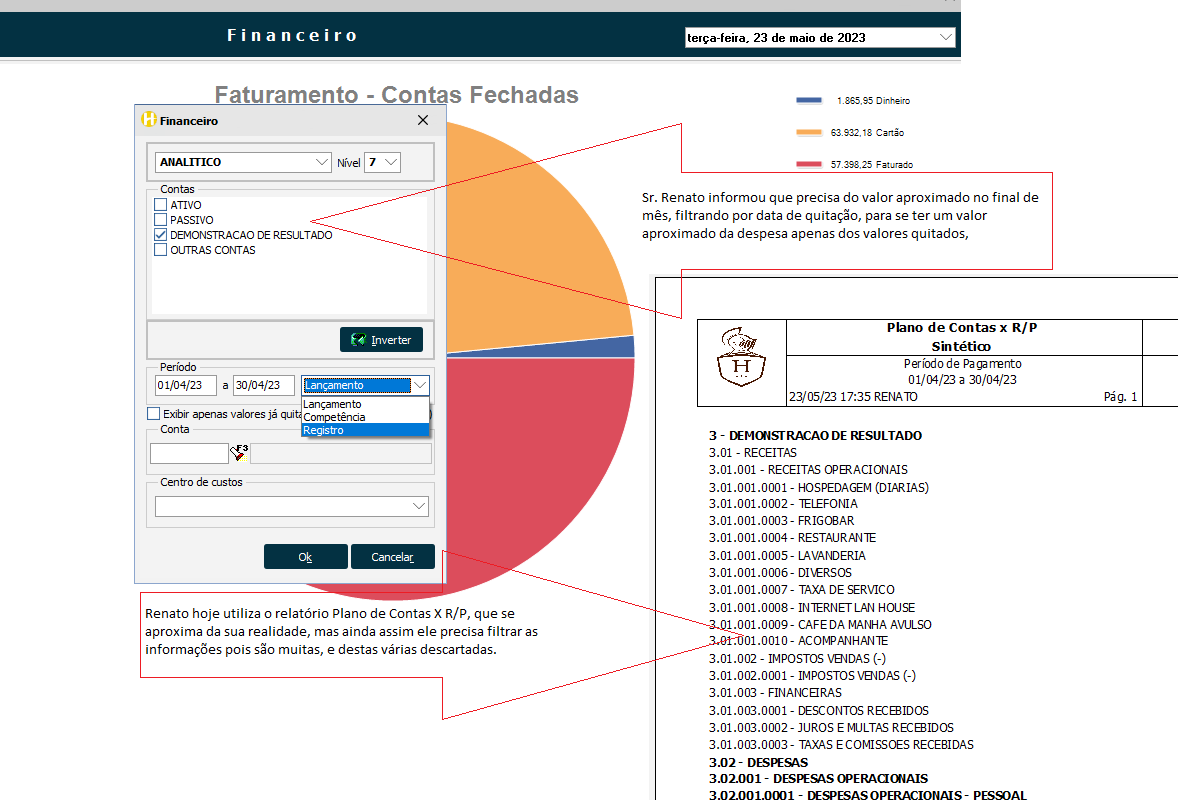Click the Ok button
Viewport: 1178px width, 800px height.
(x=305, y=557)
